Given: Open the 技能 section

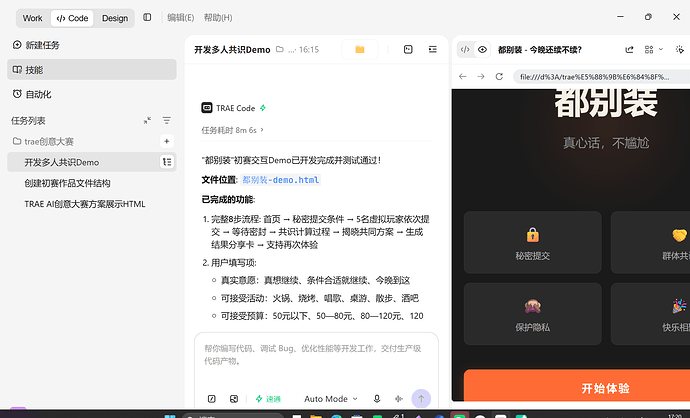Looking at the screenshot, I should pos(92,70).
